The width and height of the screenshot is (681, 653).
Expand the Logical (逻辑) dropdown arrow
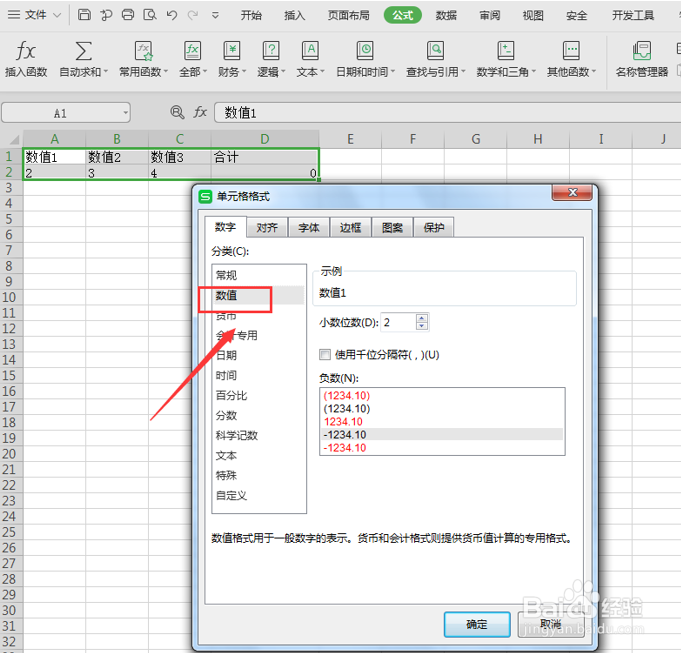(283, 72)
